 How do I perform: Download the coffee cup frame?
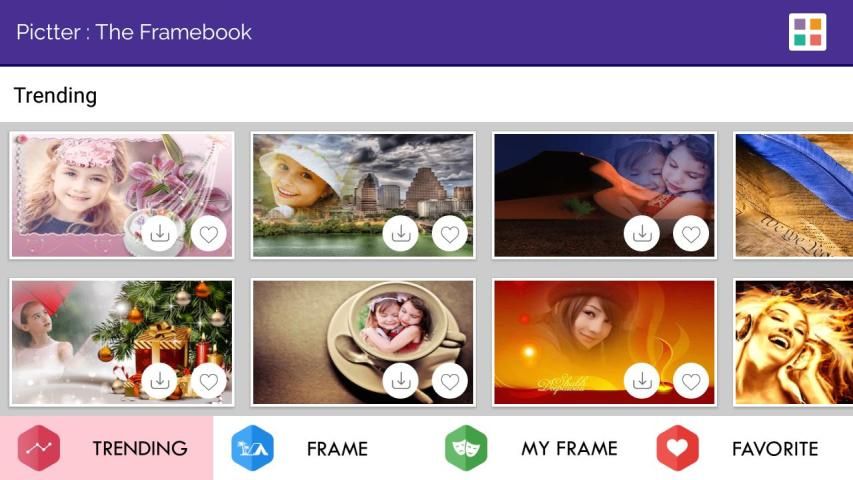tap(401, 381)
